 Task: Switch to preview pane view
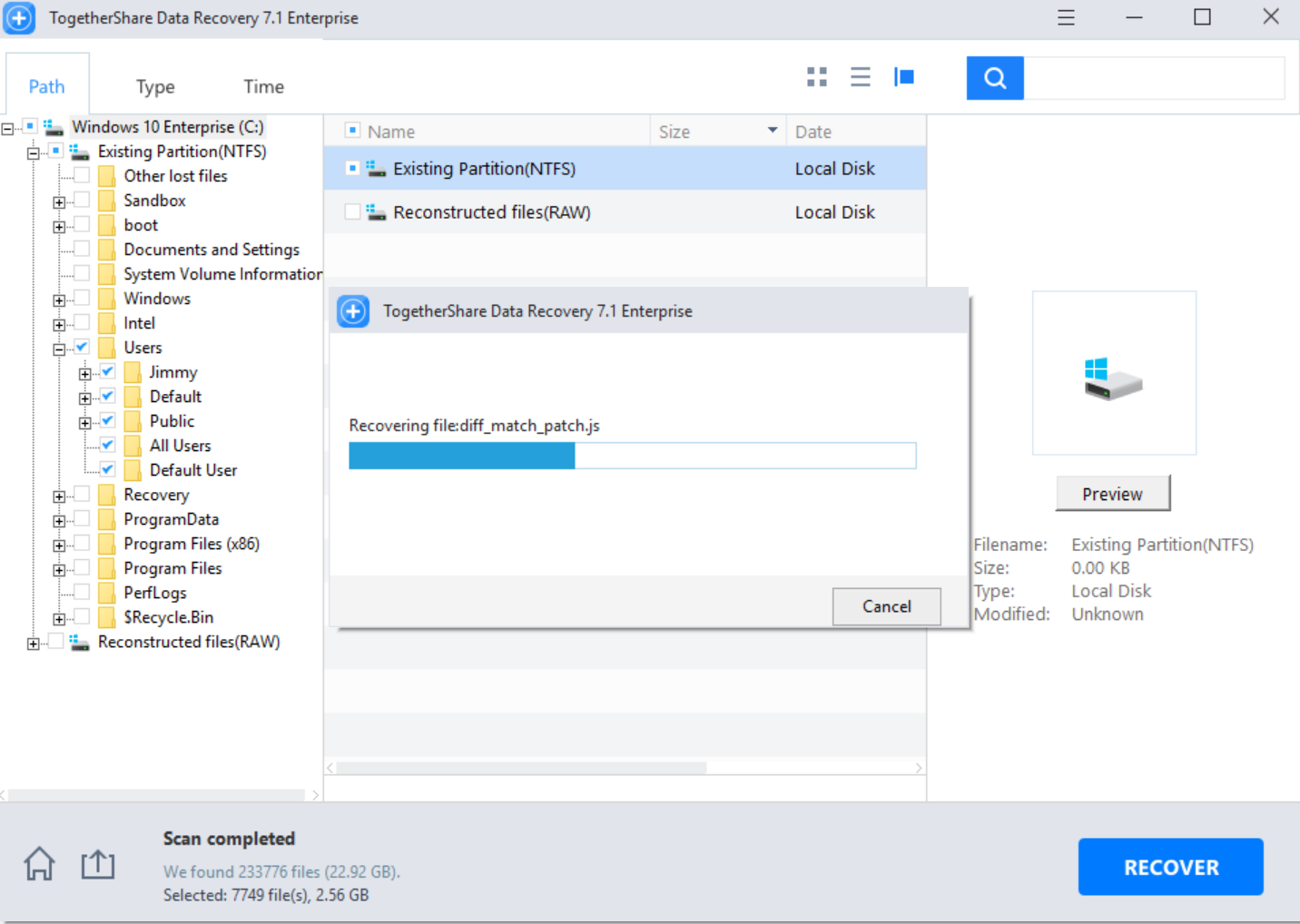904,77
